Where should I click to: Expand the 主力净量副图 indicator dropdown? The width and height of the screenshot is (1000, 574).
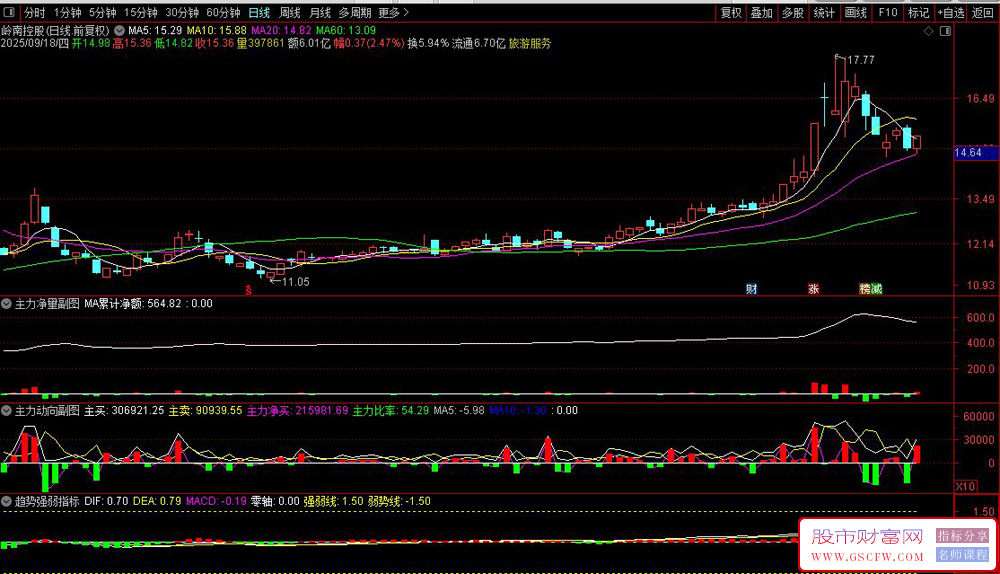[6, 304]
